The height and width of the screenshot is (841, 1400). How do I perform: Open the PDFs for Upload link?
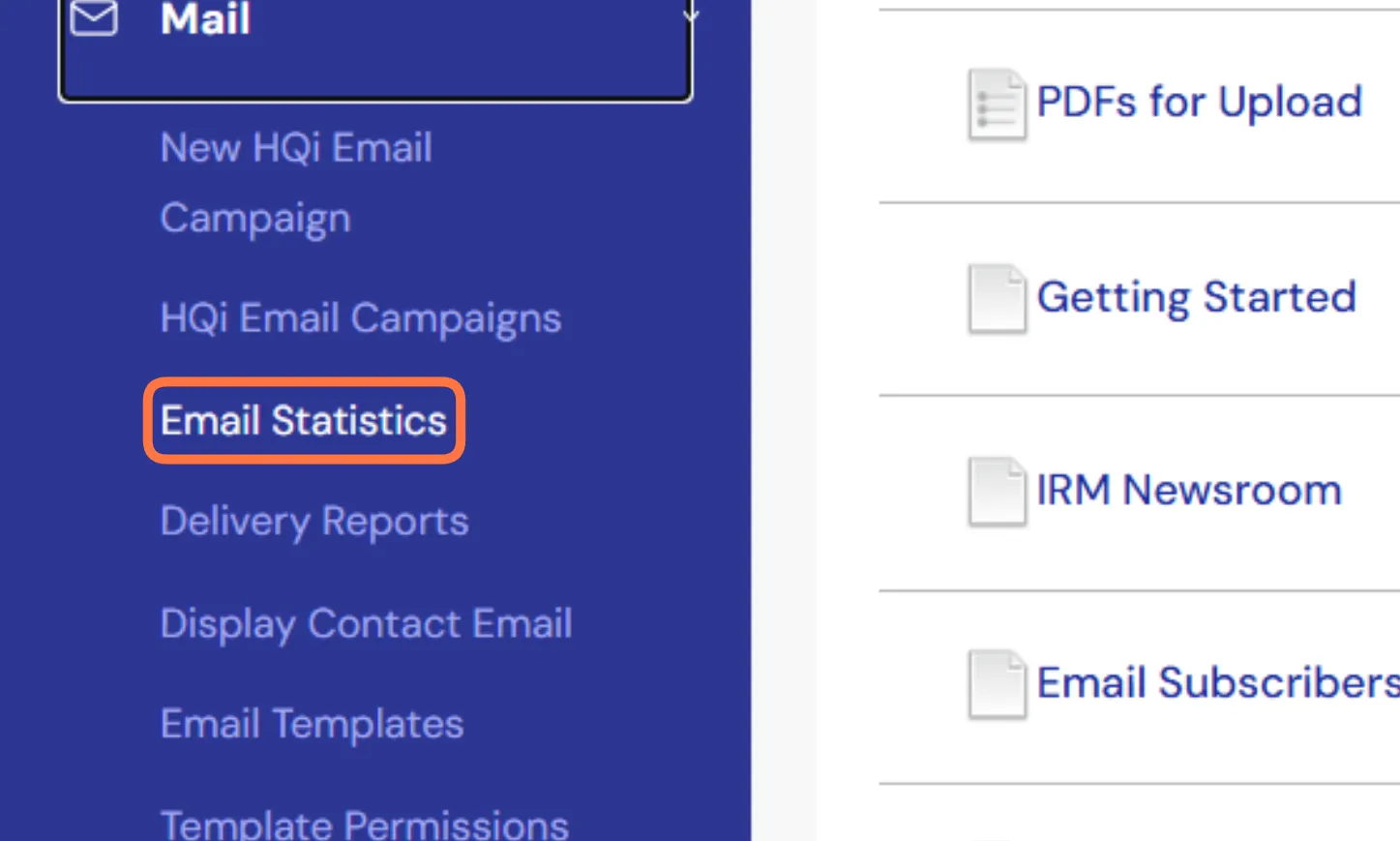[x=1199, y=103]
